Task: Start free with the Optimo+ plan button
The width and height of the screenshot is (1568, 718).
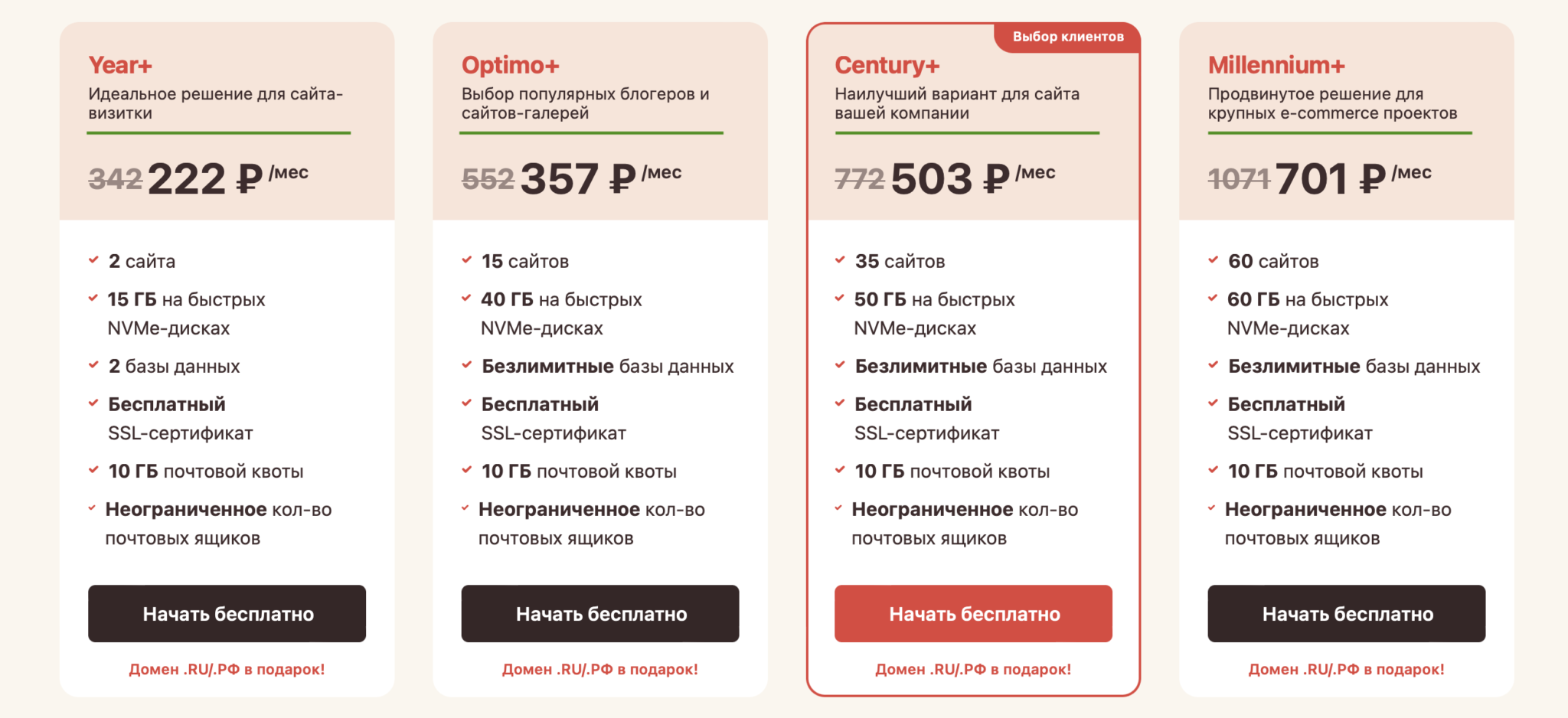Action: pos(600,614)
